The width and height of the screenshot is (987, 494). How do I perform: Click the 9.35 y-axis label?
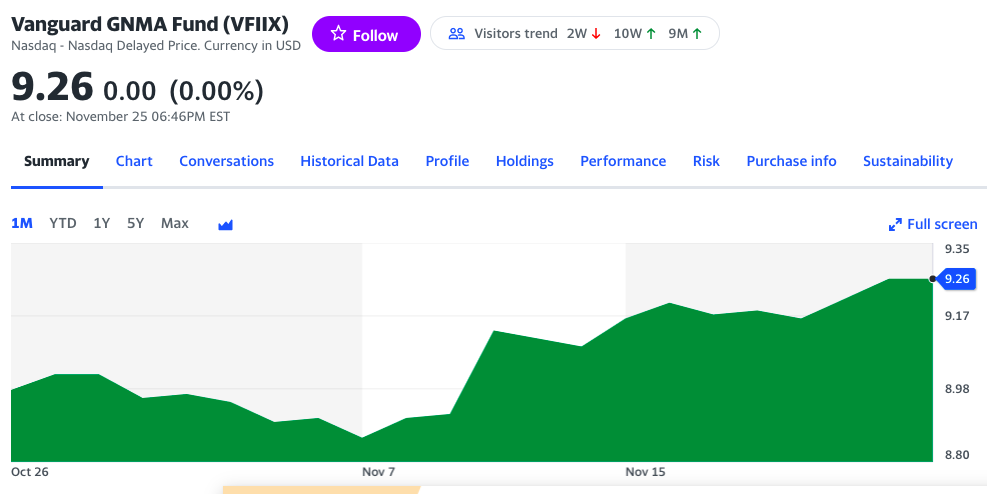click(x=957, y=249)
